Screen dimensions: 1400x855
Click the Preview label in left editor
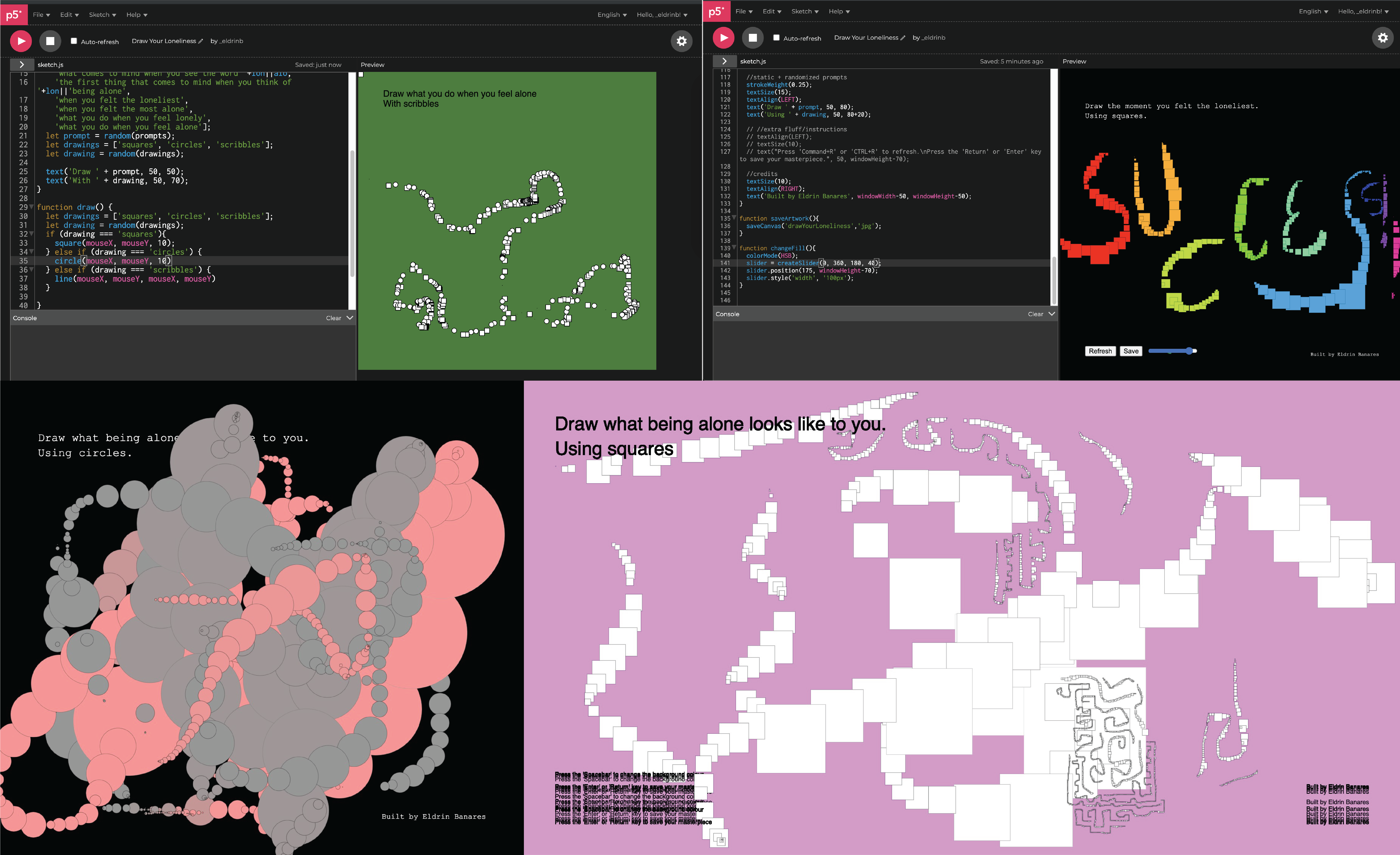(x=372, y=65)
